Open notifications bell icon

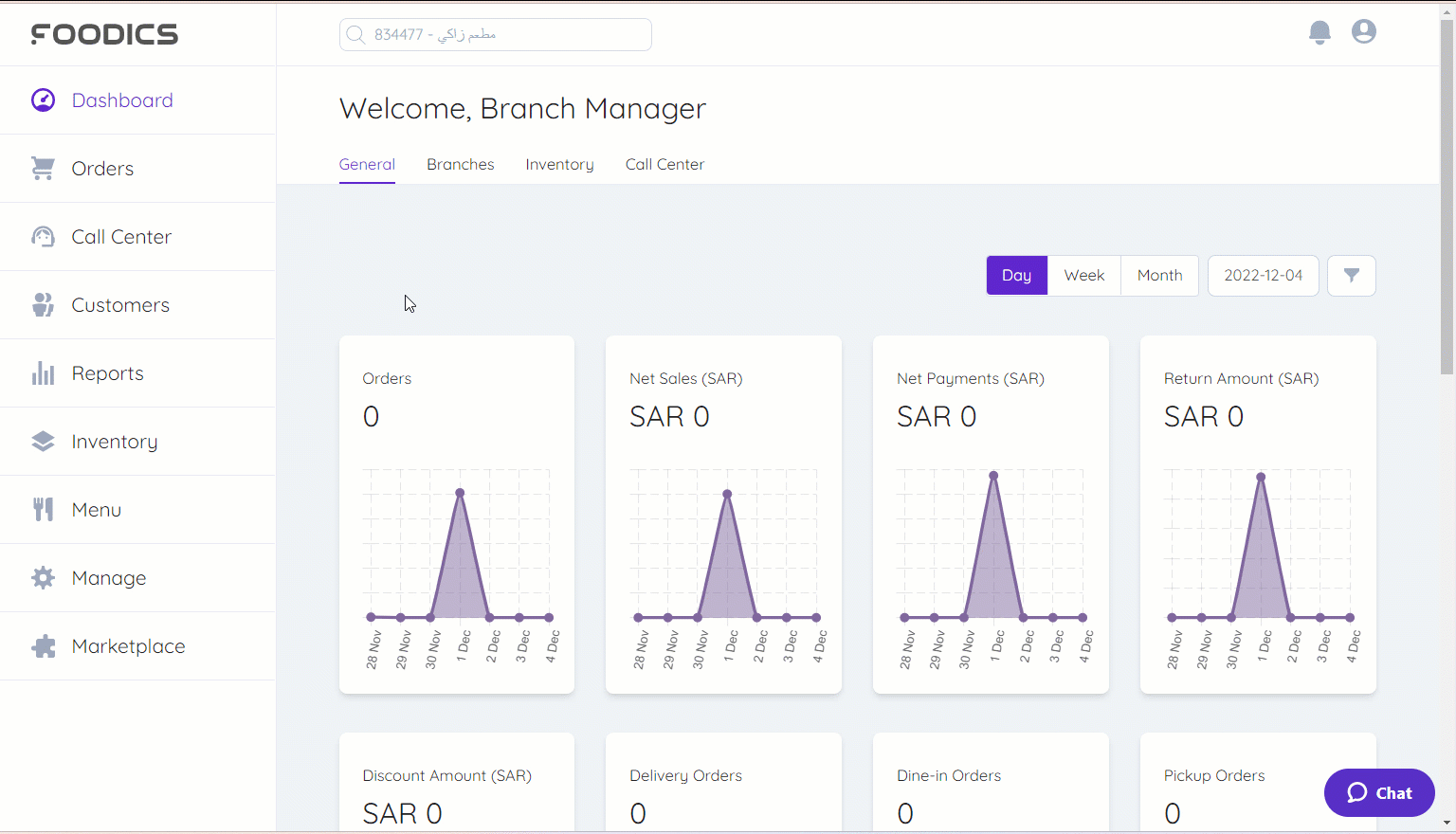click(1319, 32)
